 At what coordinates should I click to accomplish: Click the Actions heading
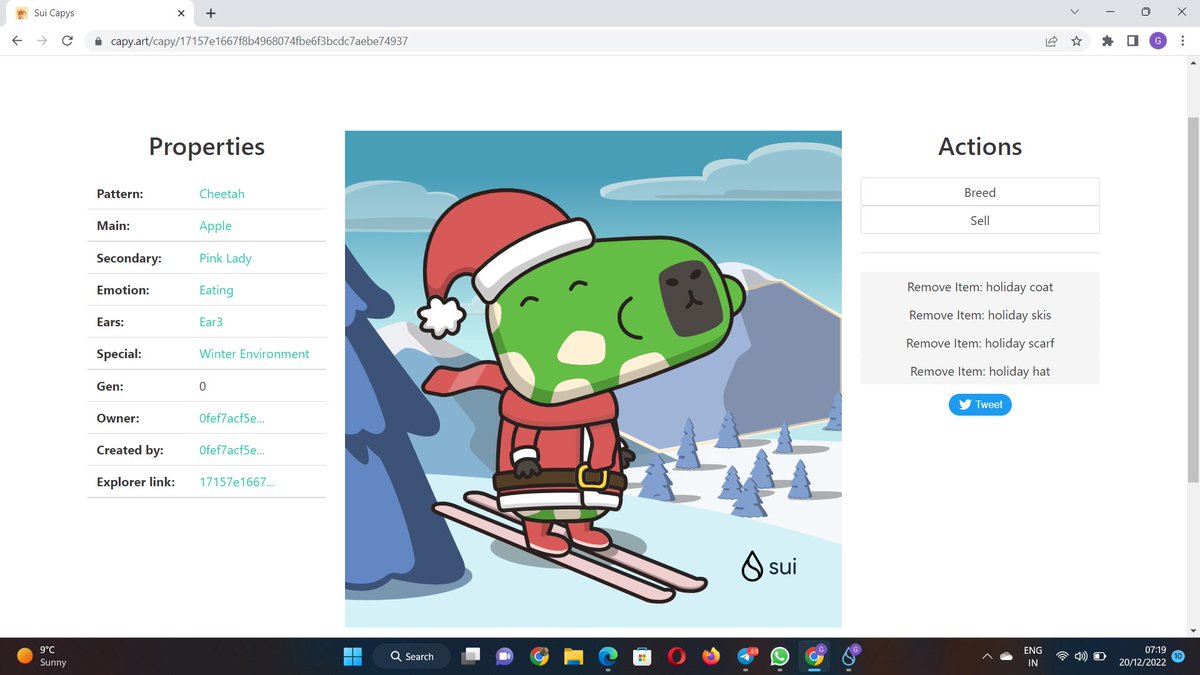980,146
